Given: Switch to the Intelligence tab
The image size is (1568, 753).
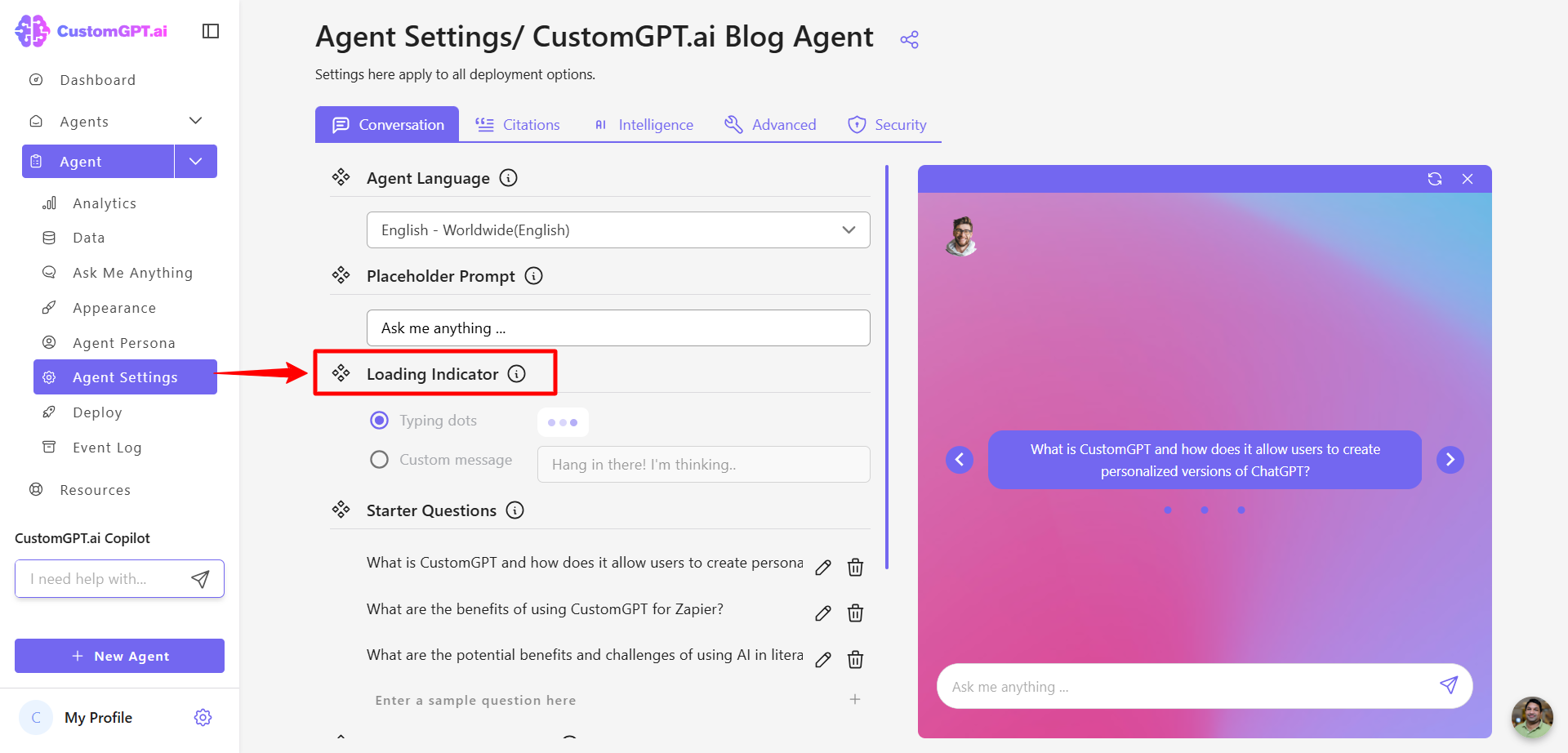Looking at the screenshot, I should (x=644, y=125).
